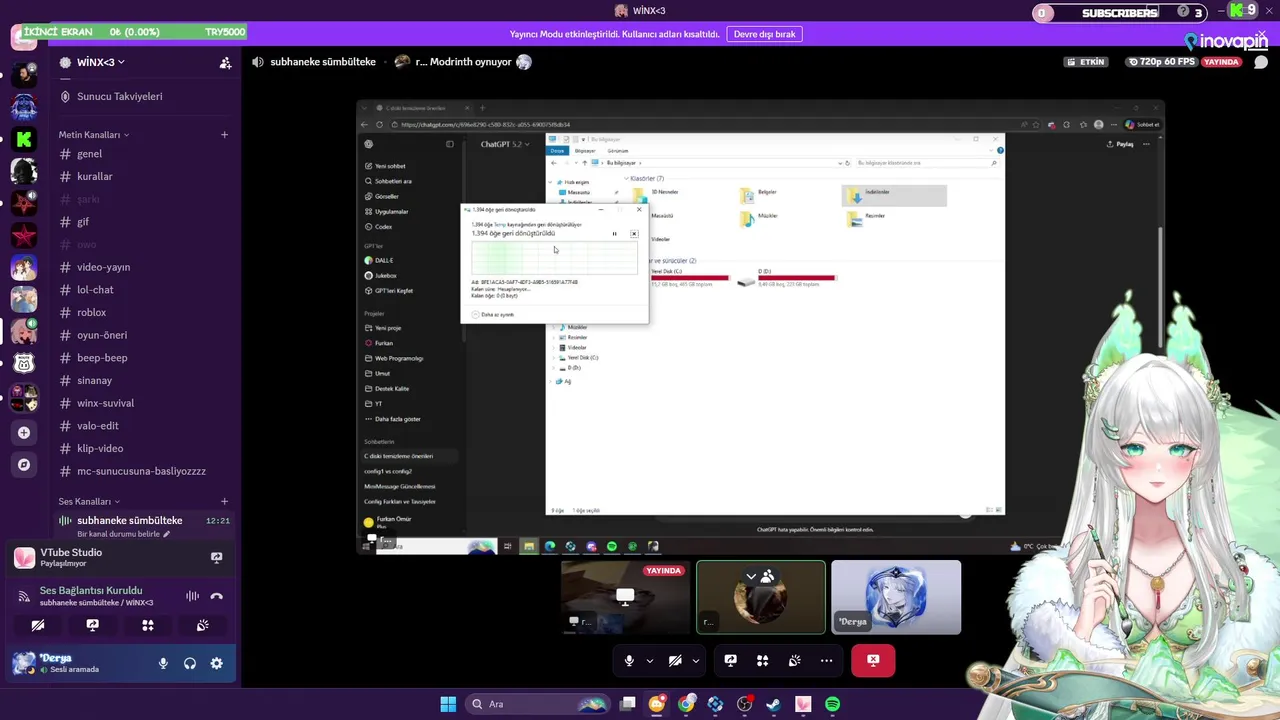Open Chrome from the taskbar
Screen dimensions: 1280x720
(x=686, y=704)
